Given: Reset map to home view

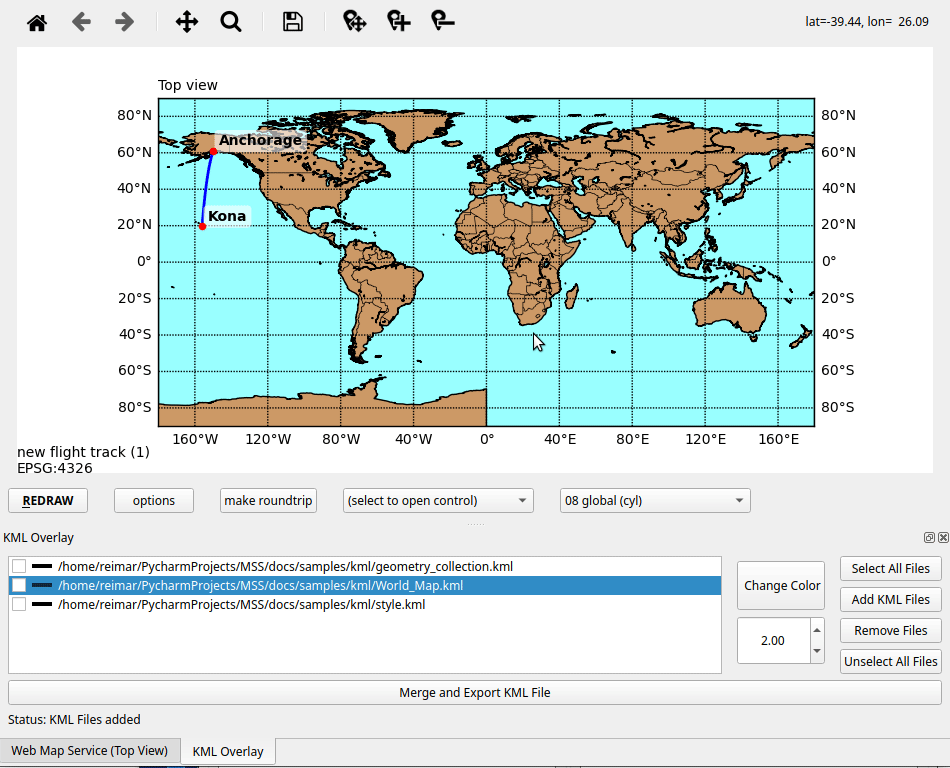Looking at the screenshot, I should coord(37,22).
